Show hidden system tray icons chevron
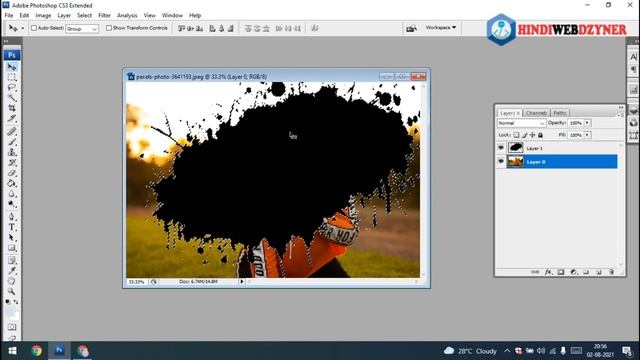 [507, 351]
